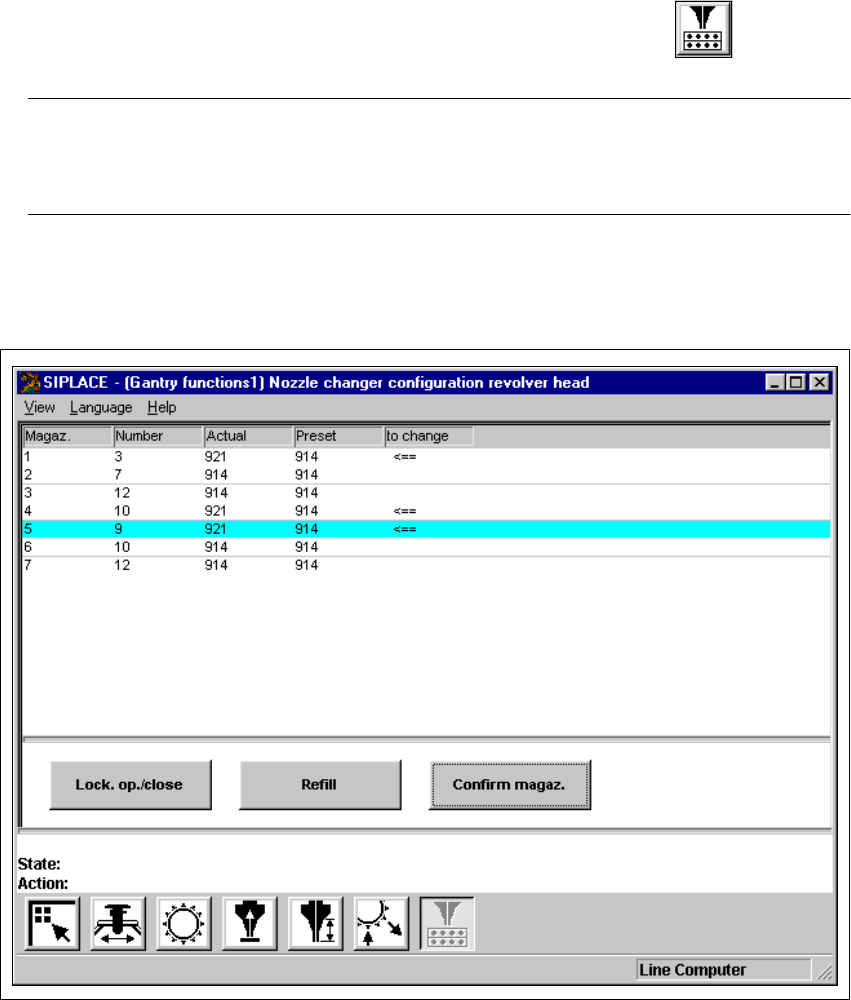Click the 'to change' column header
This screenshot has height=1000, width=851.
[429, 436]
